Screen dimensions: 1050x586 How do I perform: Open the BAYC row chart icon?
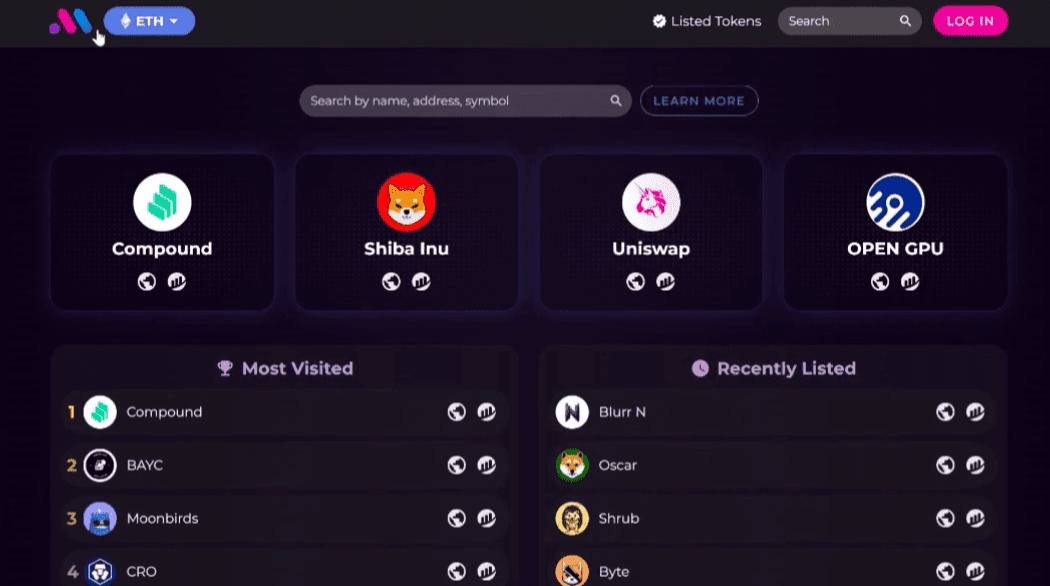(x=487, y=465)
